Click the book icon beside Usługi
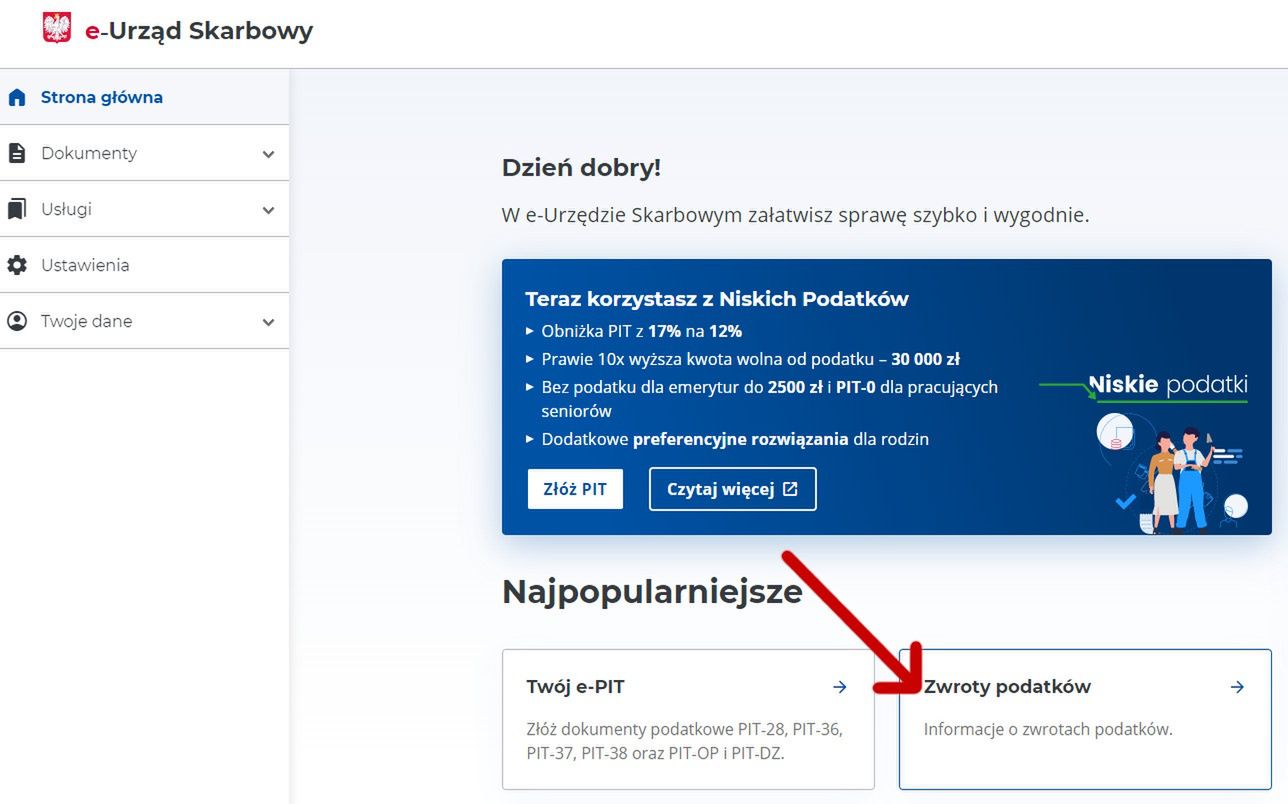The height and width of the screenshot is (804, 1288). point(15,209)
